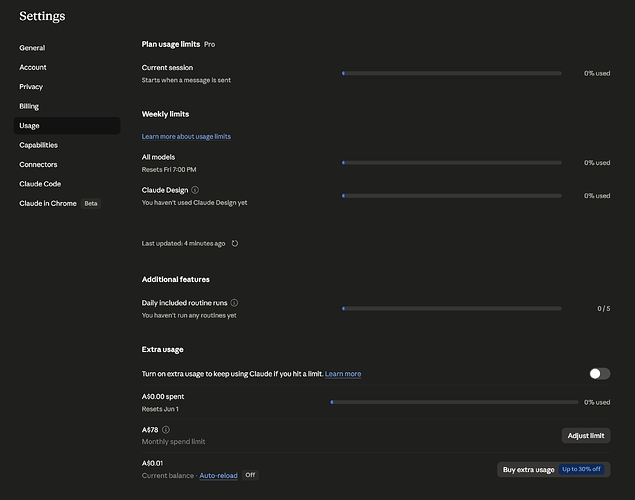Click the 'Last updated: 4 minutes ago' text
This screenshot has width=635, height=500.
coord(183,243)
